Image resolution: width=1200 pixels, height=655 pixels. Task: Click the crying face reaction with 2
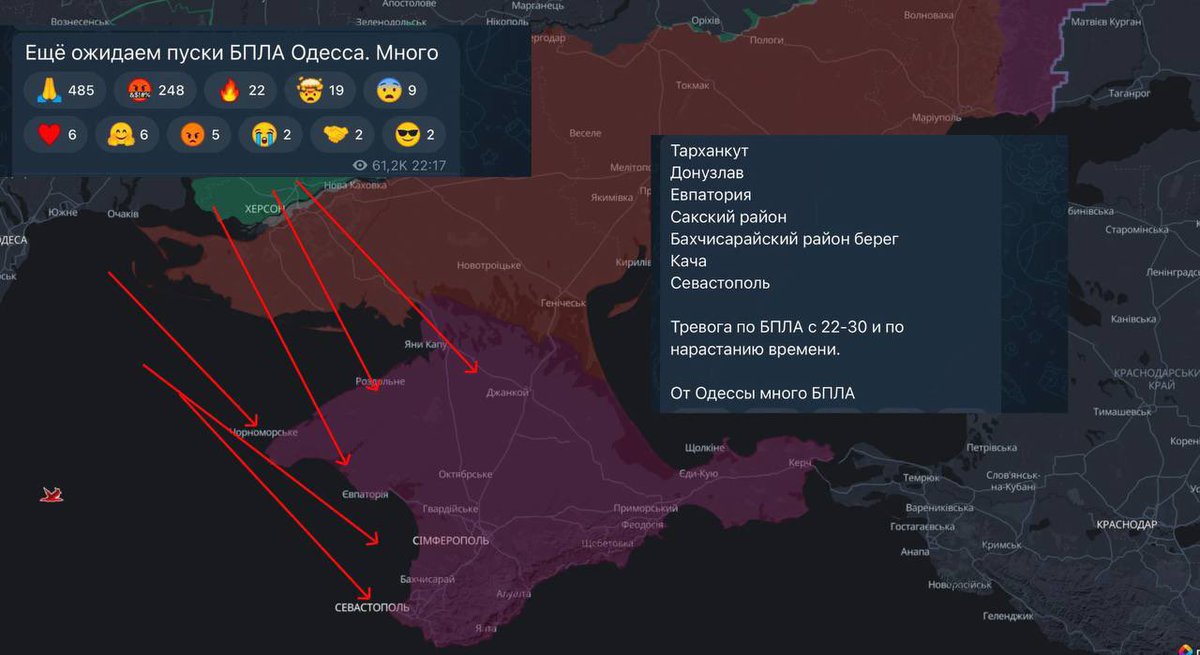tap(270, 134)
